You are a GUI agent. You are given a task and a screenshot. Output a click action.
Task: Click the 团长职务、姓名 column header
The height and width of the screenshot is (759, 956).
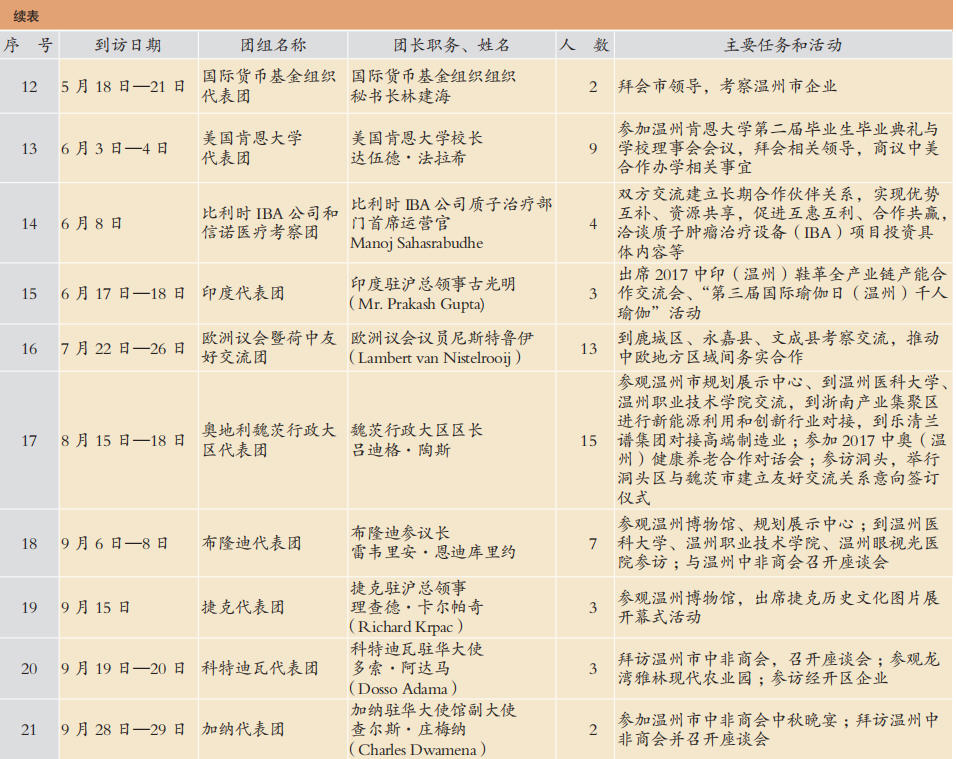coord(451,45)
